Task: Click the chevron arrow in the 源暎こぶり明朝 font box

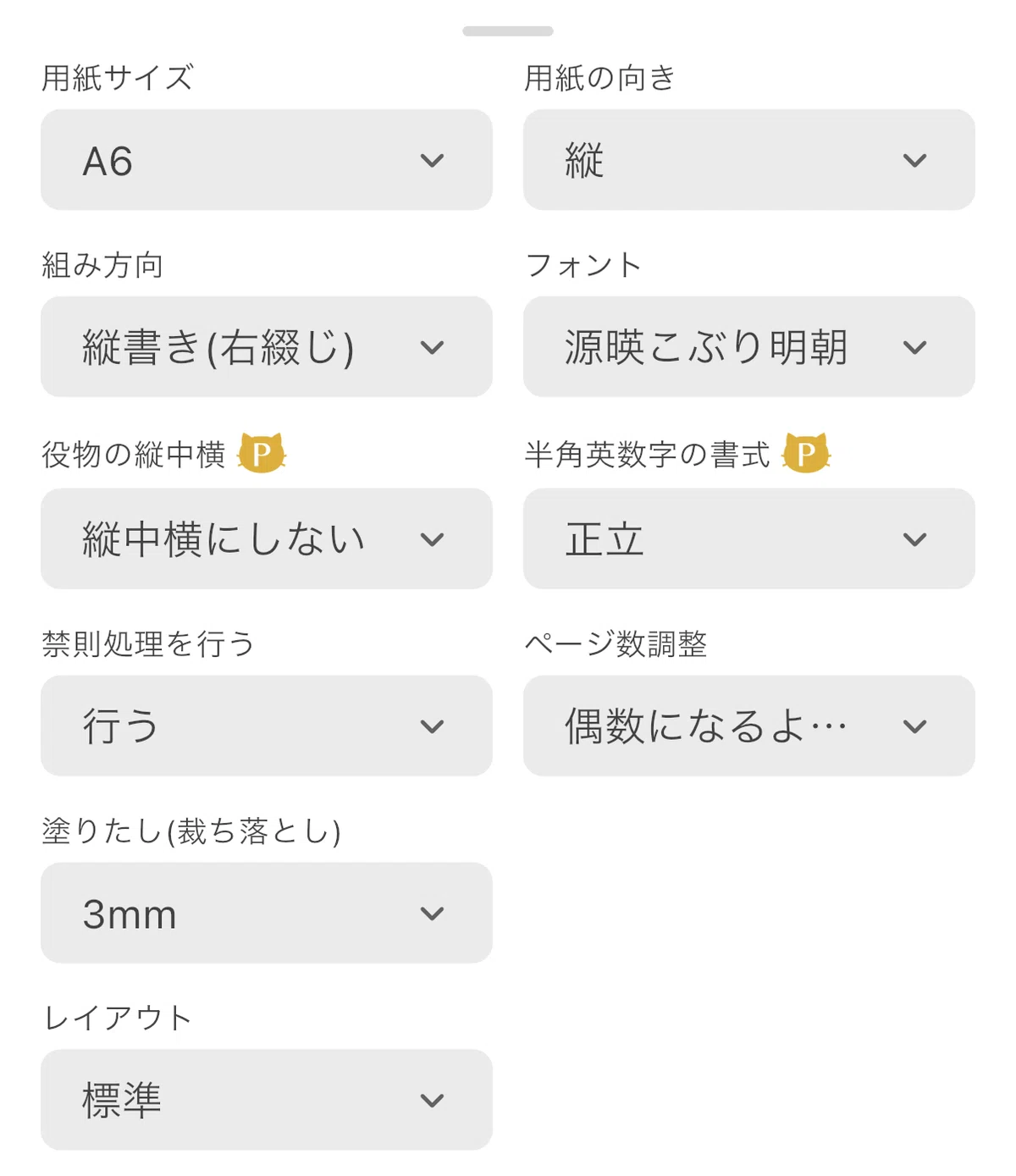Action: [x=914, y=347]
